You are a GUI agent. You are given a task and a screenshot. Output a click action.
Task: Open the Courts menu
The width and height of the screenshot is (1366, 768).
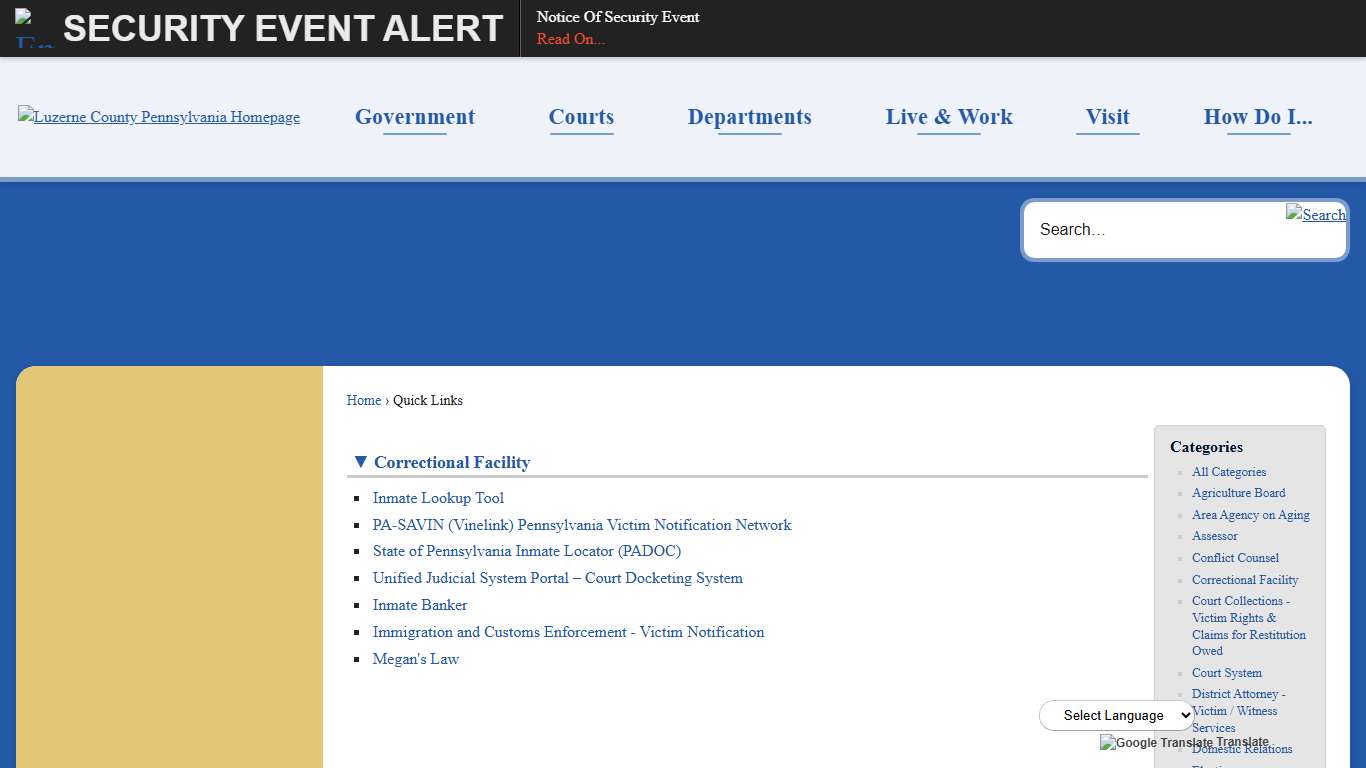click(581, 117)
